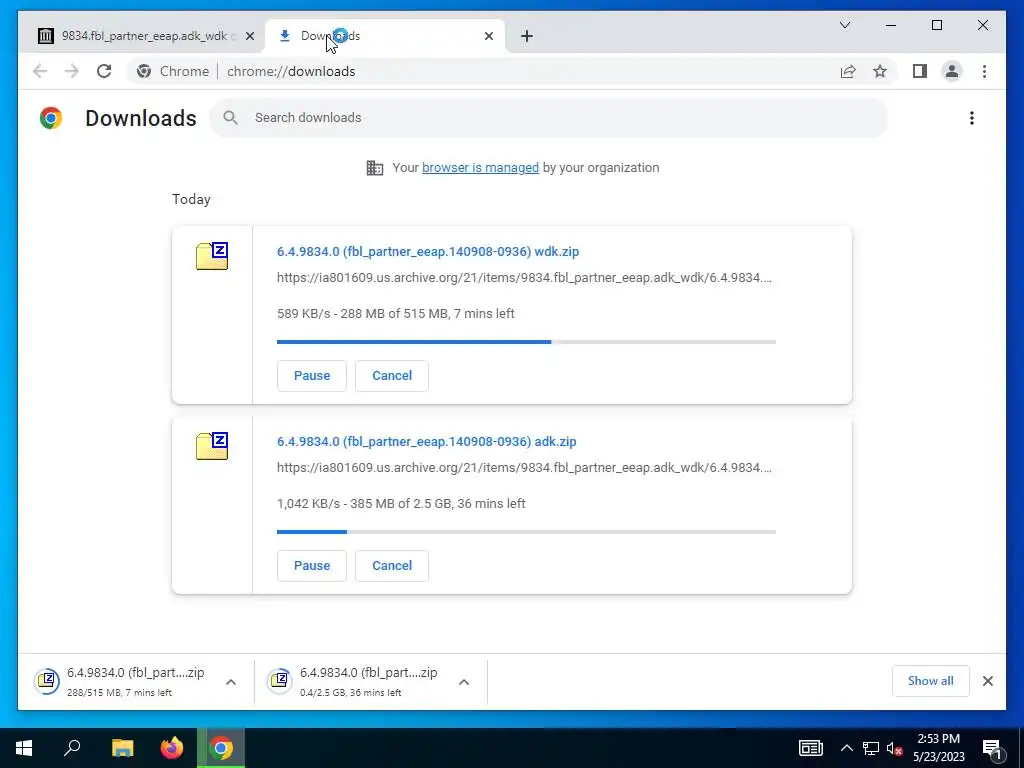
Task: Close the Downloads tab
Action: pyautogui.click(x=488, y=37)
